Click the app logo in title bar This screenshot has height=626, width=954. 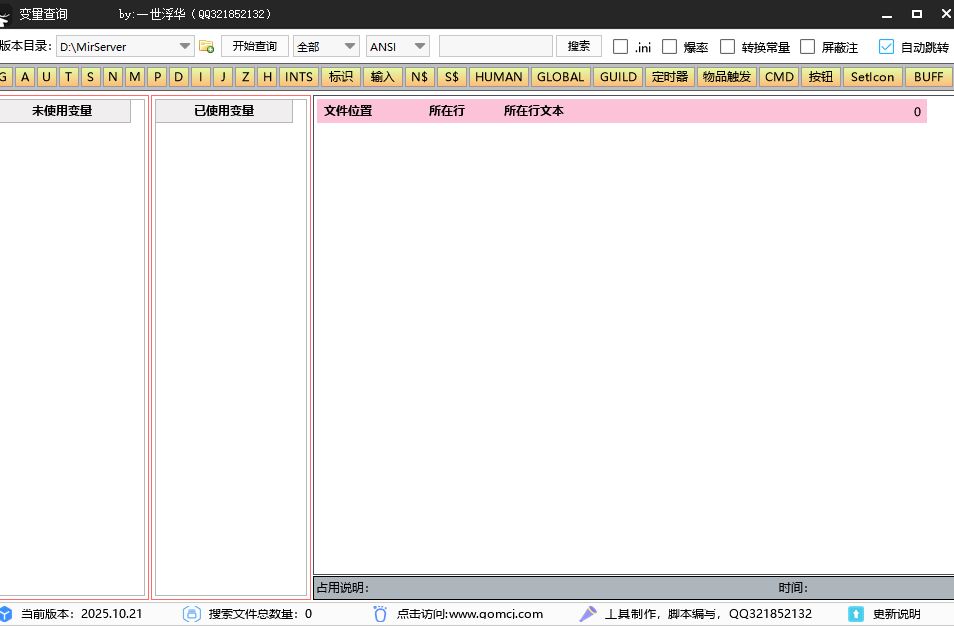click(x=5, y=14)
